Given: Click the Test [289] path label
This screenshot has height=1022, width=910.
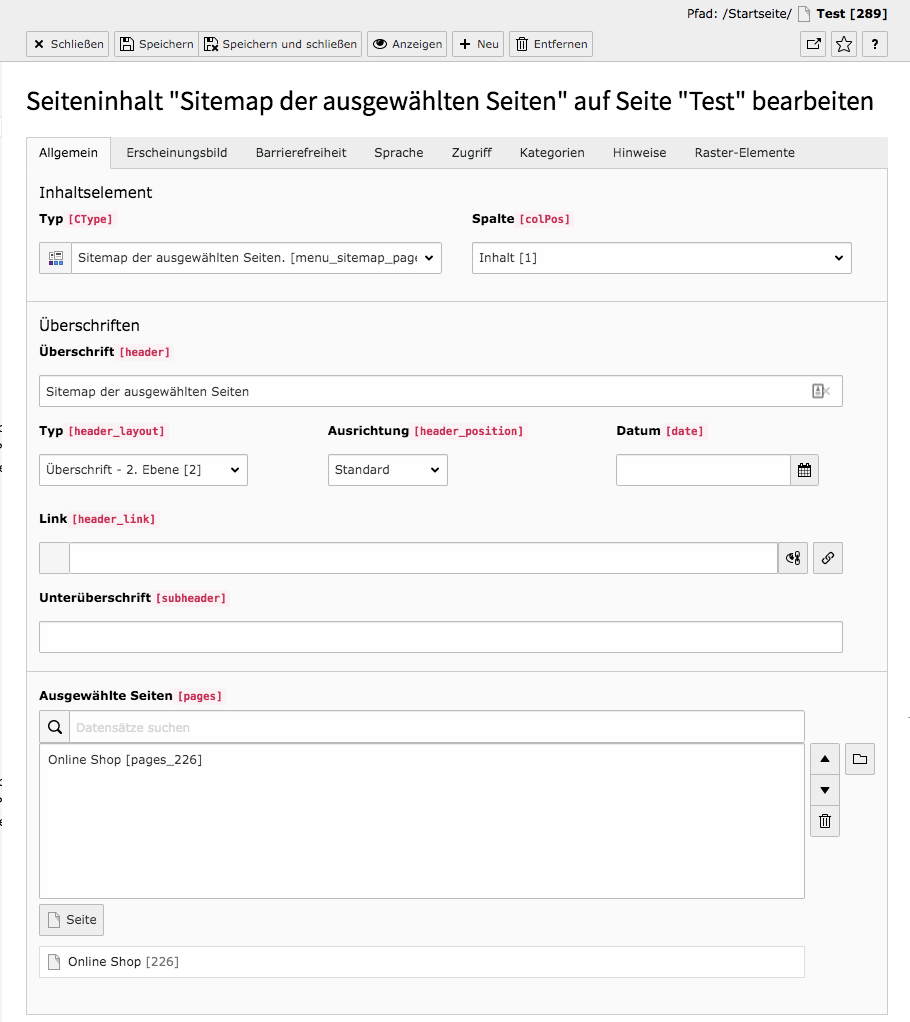Looking at the screenshot, I should click(x=851, y=14).
